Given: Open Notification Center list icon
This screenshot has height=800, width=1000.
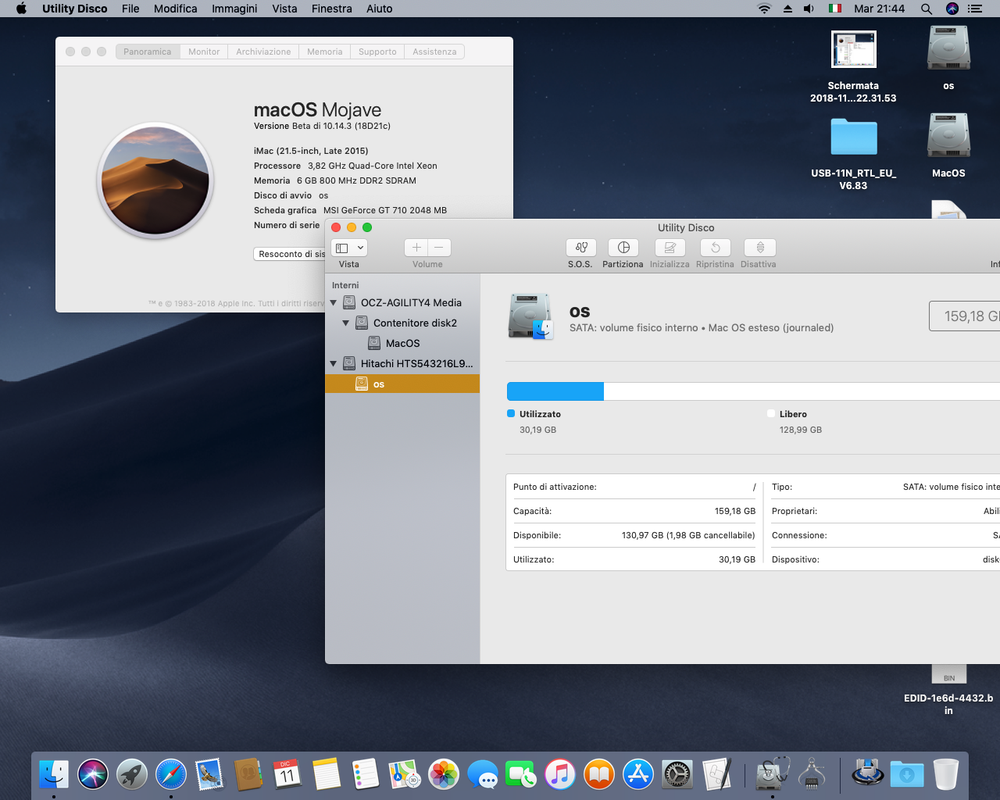Looking at the screenshot, I should 974,8.
